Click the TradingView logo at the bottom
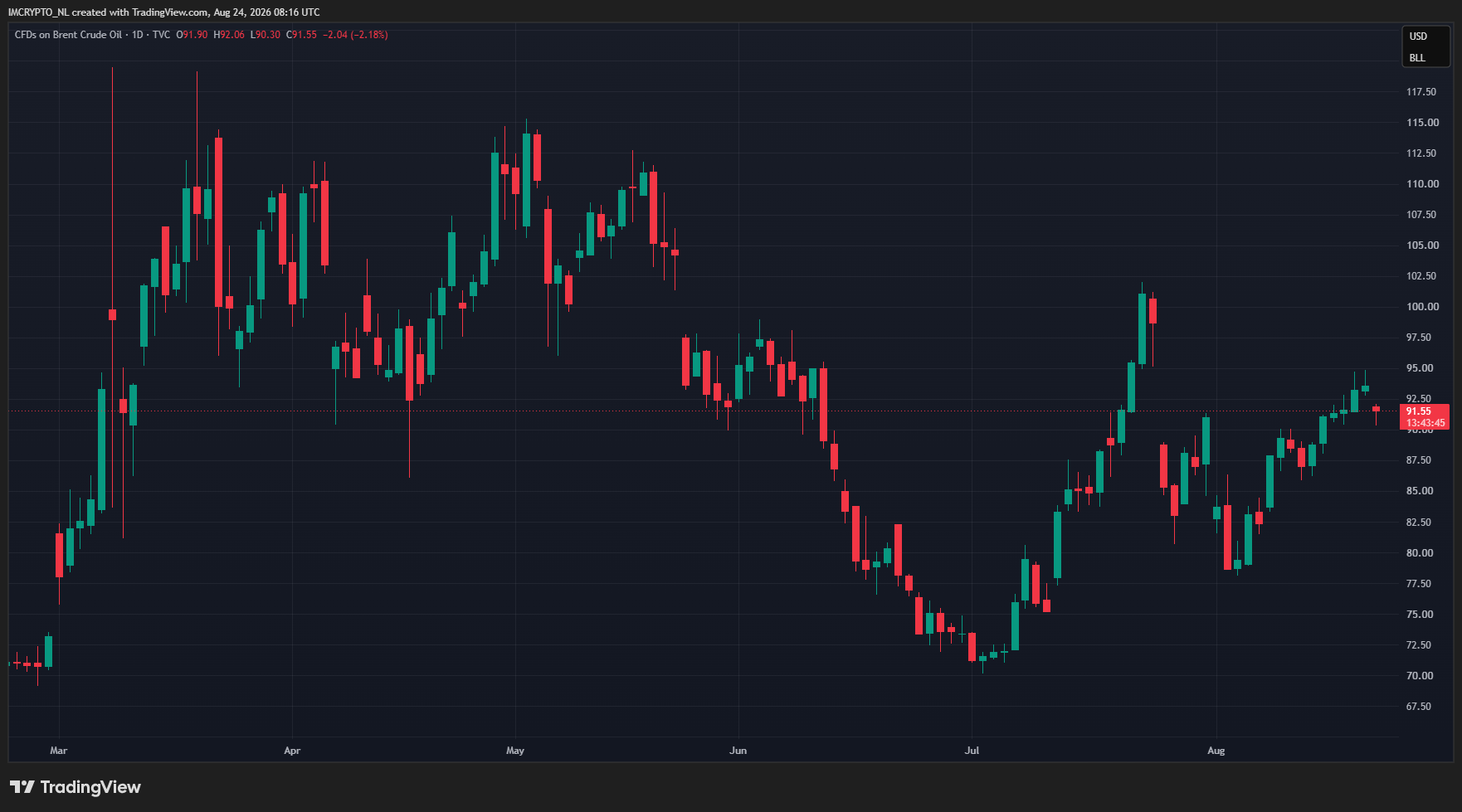Screen dimensions: 1462x812 click(x=76, y=787)
